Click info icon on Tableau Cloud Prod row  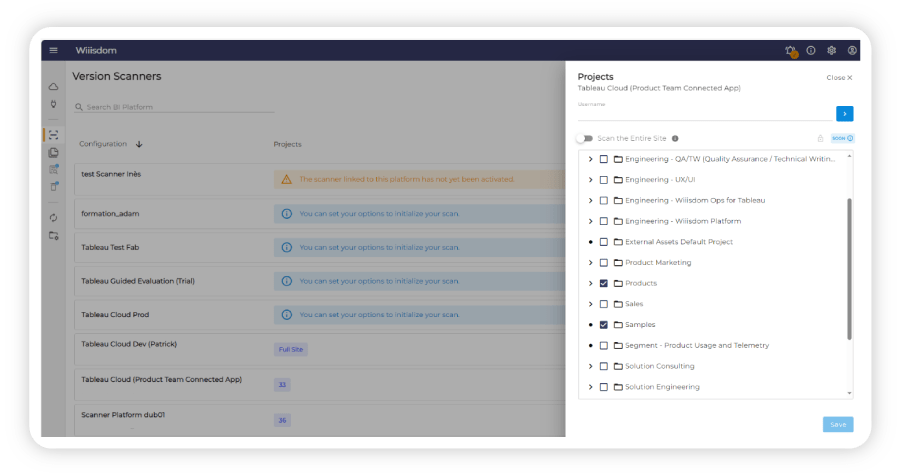pyautogui.click(x=286, y=315)
